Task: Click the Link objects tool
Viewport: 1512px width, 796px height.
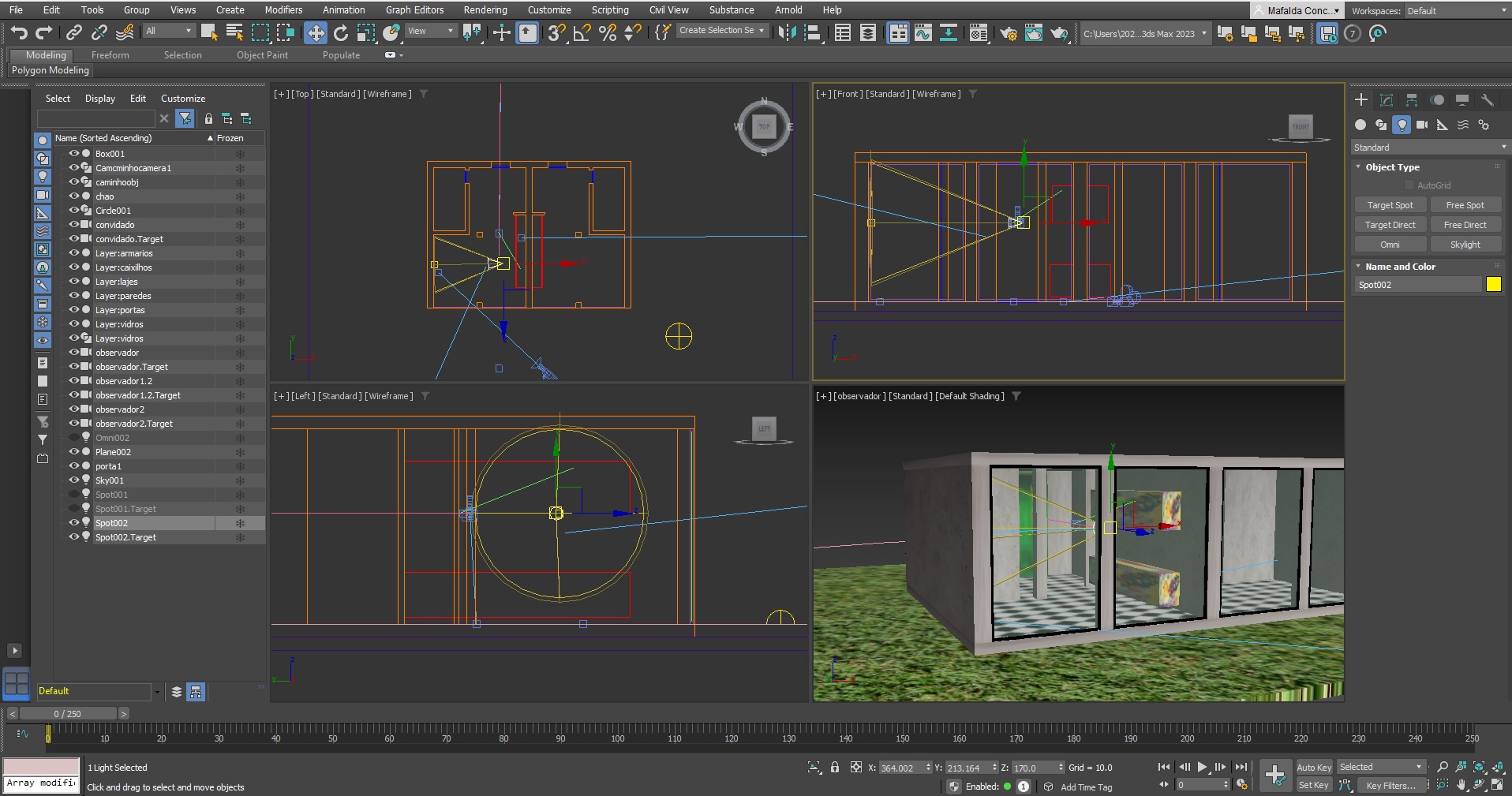Action: (x=74, y=32)
